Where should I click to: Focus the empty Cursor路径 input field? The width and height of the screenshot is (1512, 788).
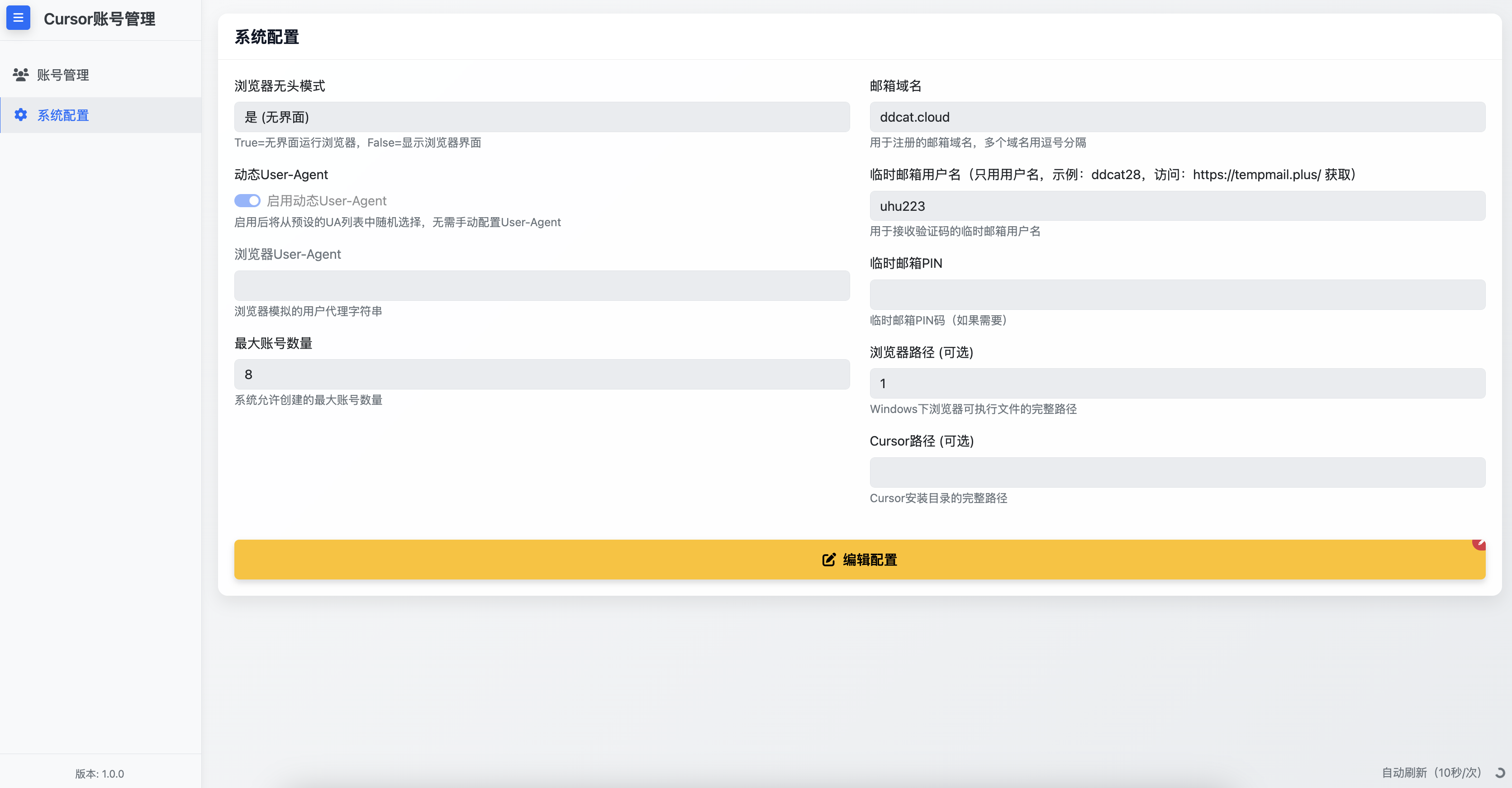tap(1177, 472)
